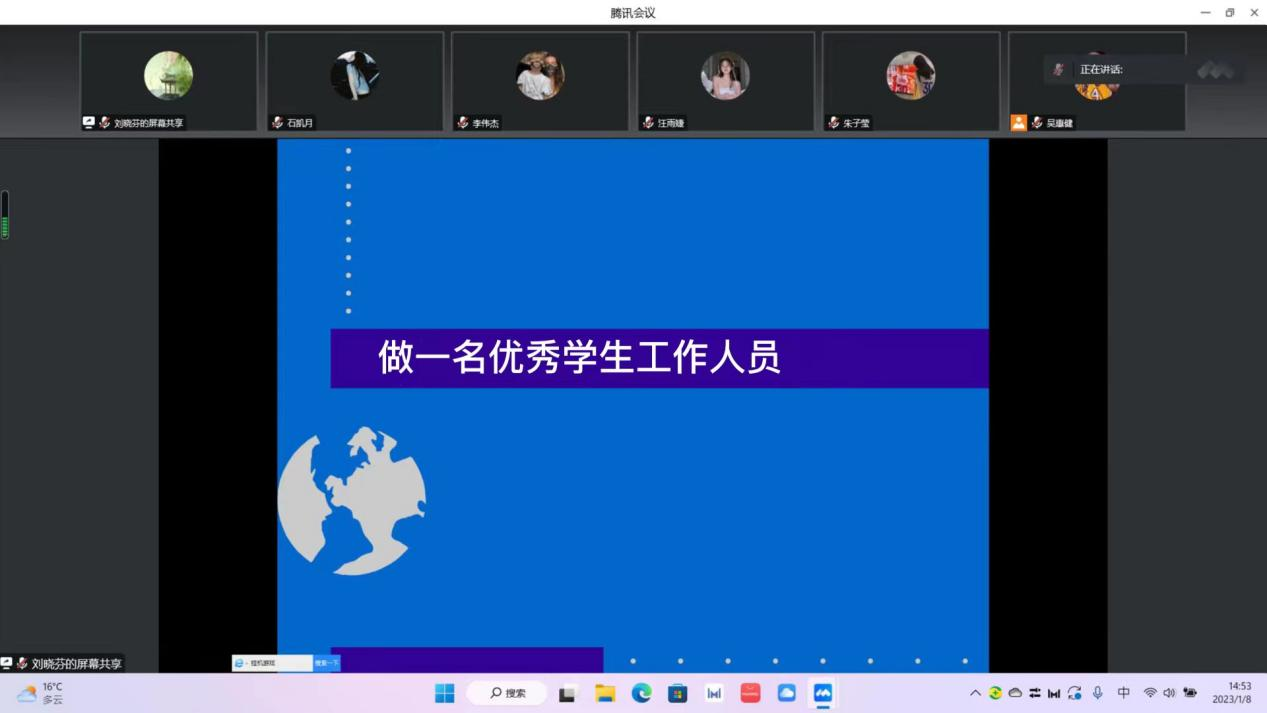The width and height of the screenshot is (1267, 713).
Task: Open Microsoft Edge from the taskbar
Action: click(x=641, y=693)
